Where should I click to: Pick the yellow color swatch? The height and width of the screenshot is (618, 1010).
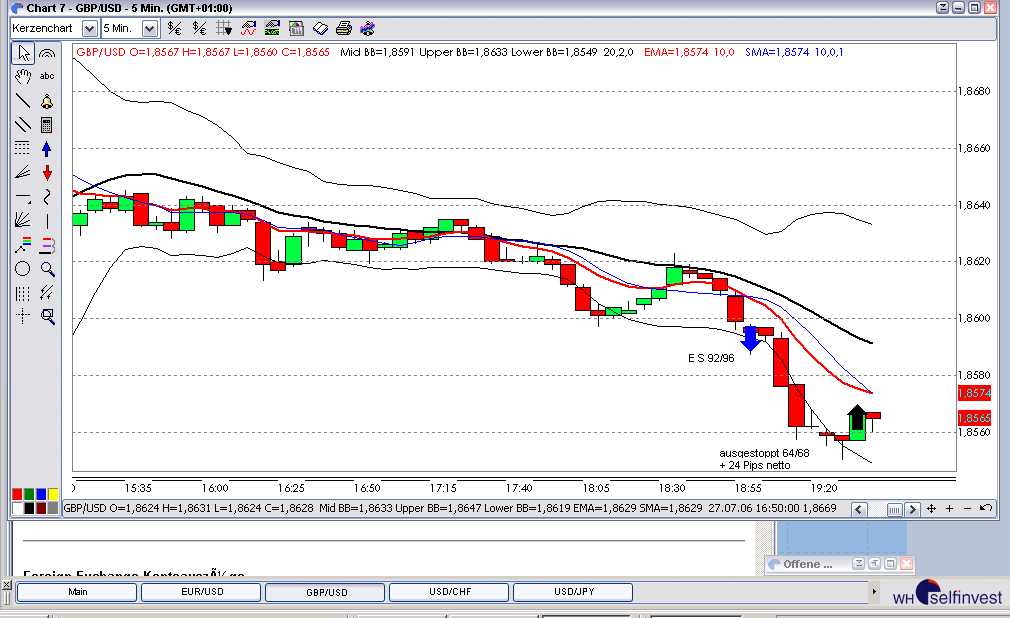point(52,494)
